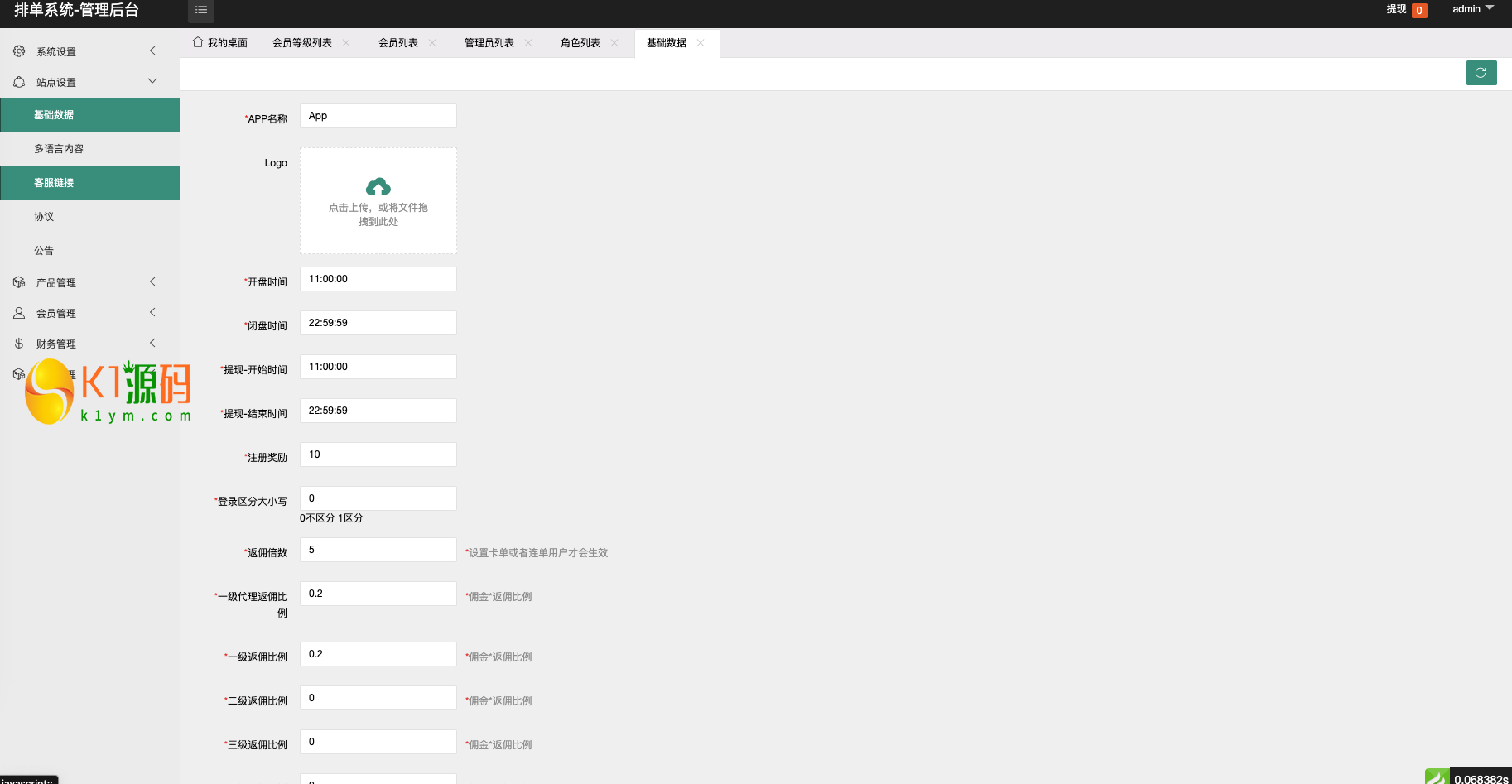Click the 开盘时间 input field

378,279
